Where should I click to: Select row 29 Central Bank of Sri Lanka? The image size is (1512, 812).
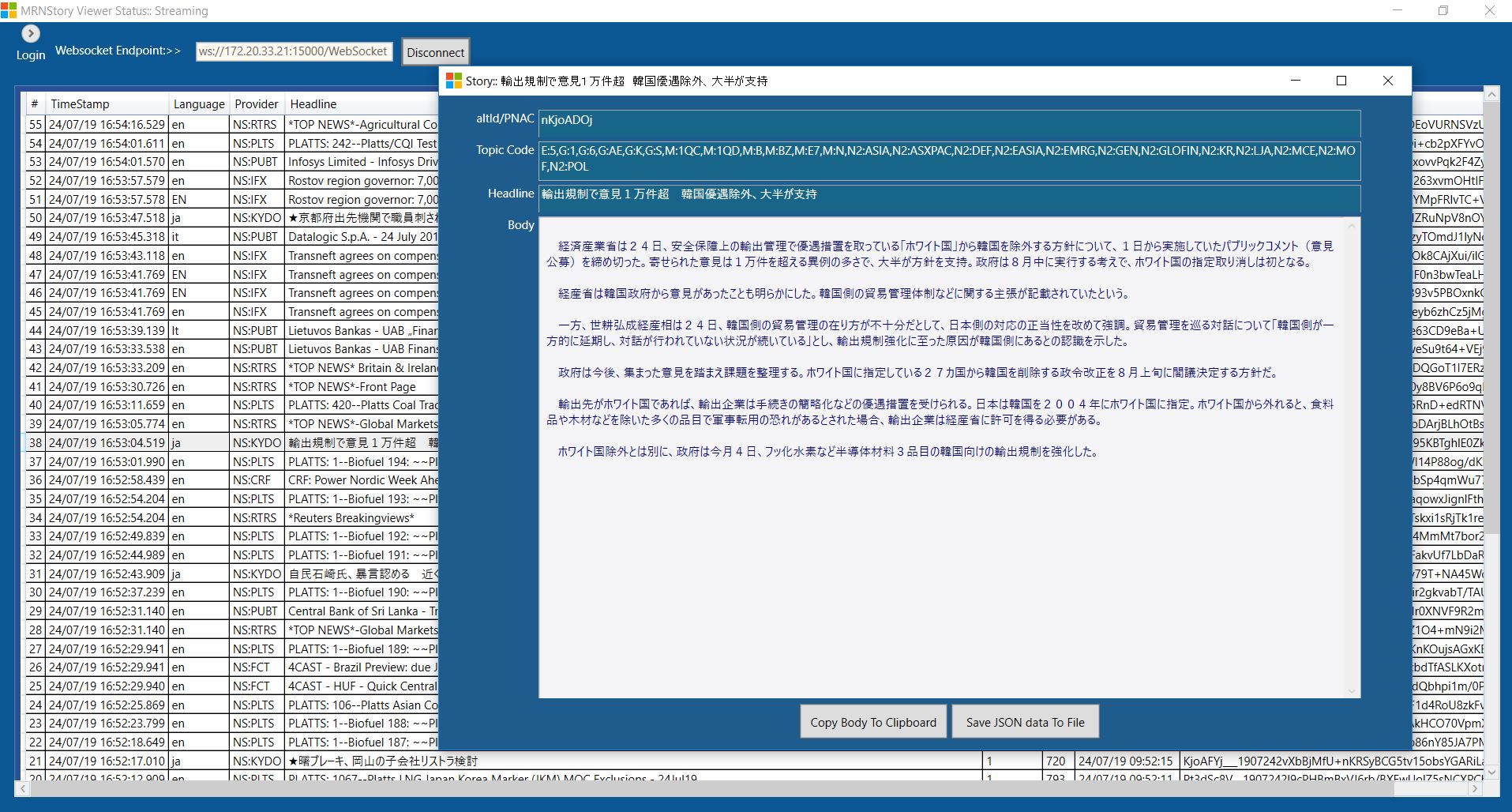coord(362,611)
